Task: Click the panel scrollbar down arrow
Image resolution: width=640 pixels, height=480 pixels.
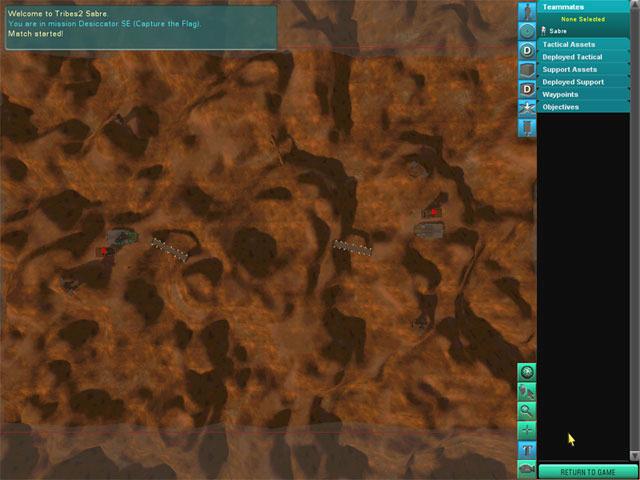Action: (x=635, y=456)
